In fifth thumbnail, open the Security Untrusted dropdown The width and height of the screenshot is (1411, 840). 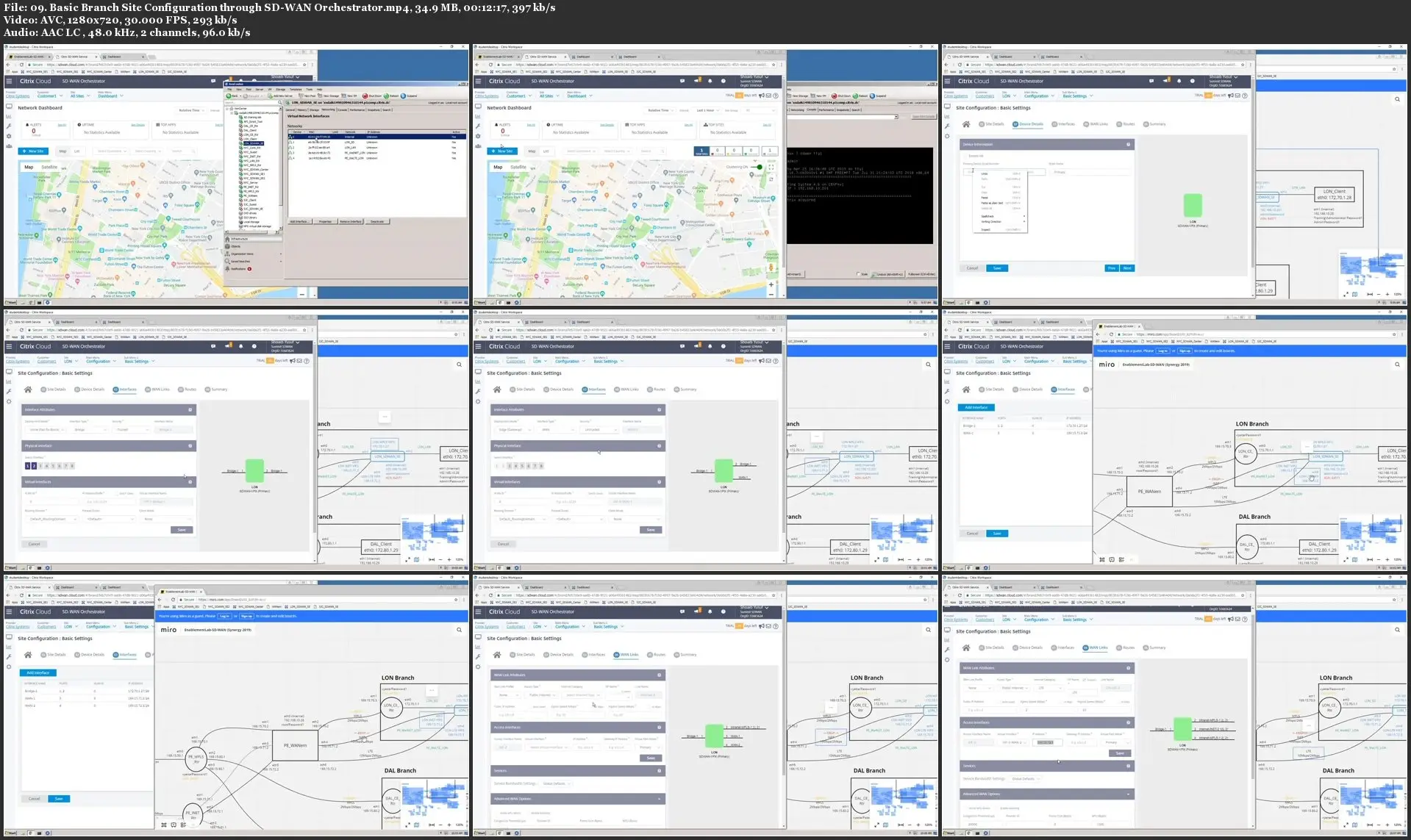tap(599, 430)
